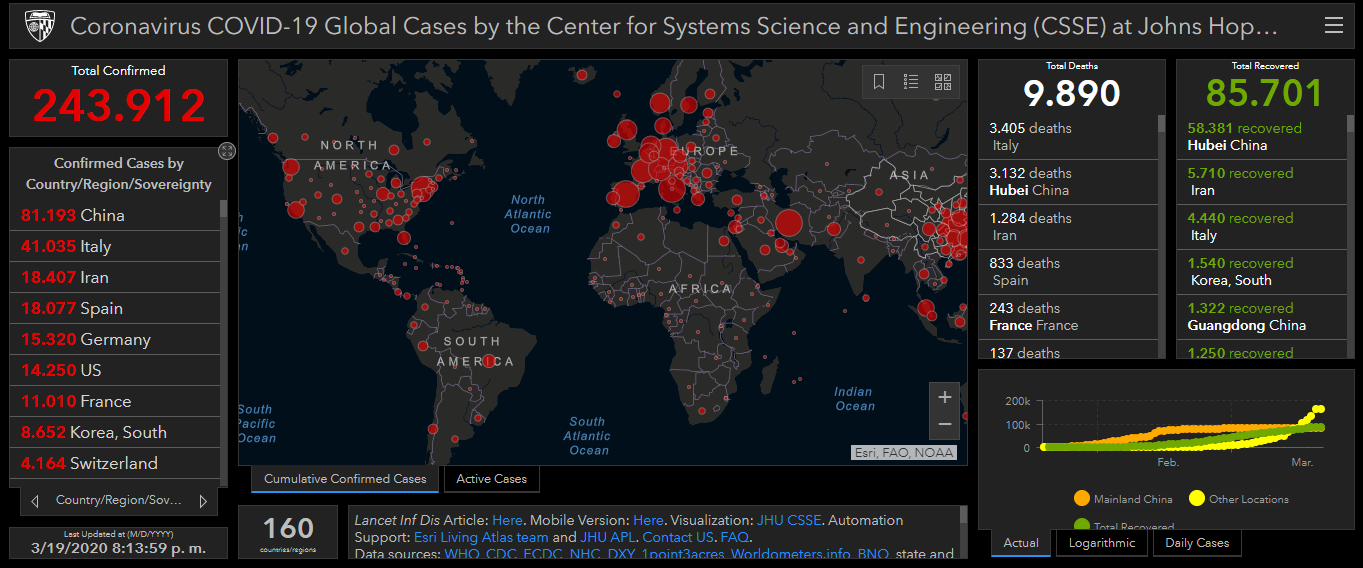The image size is (1363, 568).
Task: Open the Esri Living Atlas team link
Action: [x=481, y=537]
